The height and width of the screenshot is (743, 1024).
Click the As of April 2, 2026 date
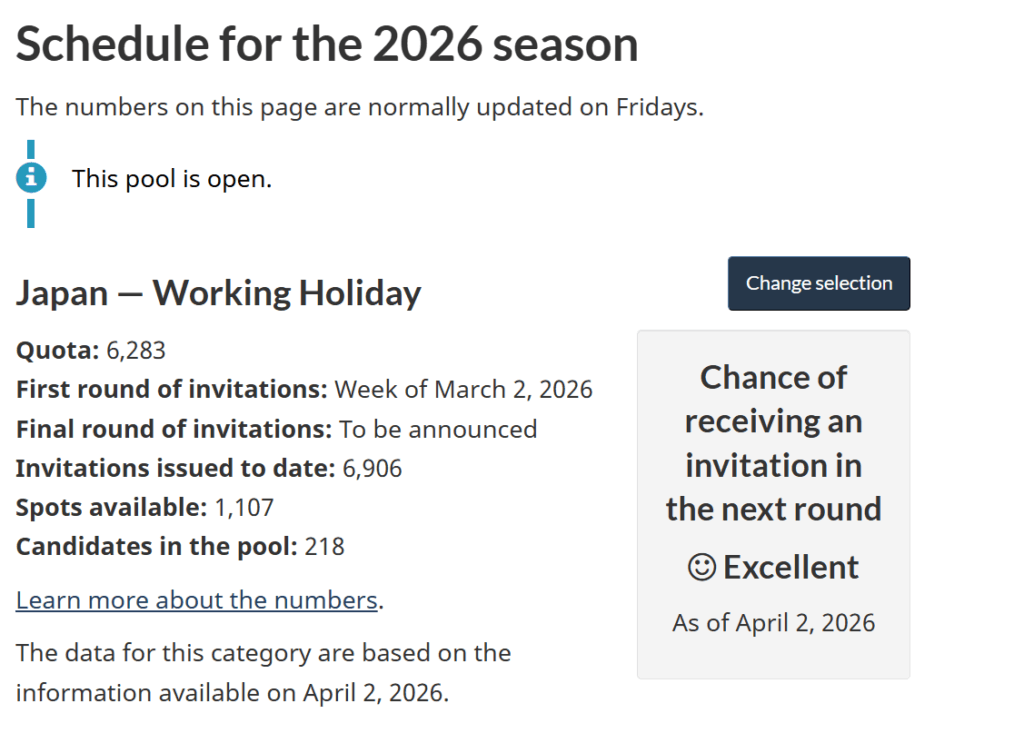[773, 623]
